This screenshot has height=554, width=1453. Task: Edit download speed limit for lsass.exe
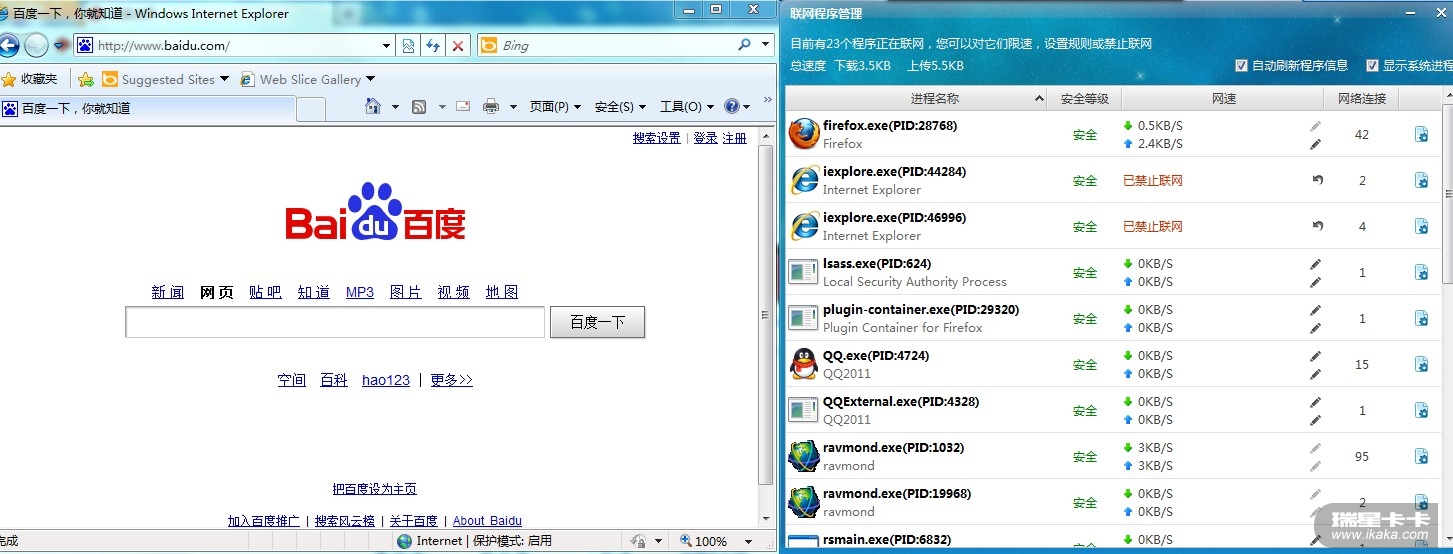pyautogui.click(x=1315, y=264)
